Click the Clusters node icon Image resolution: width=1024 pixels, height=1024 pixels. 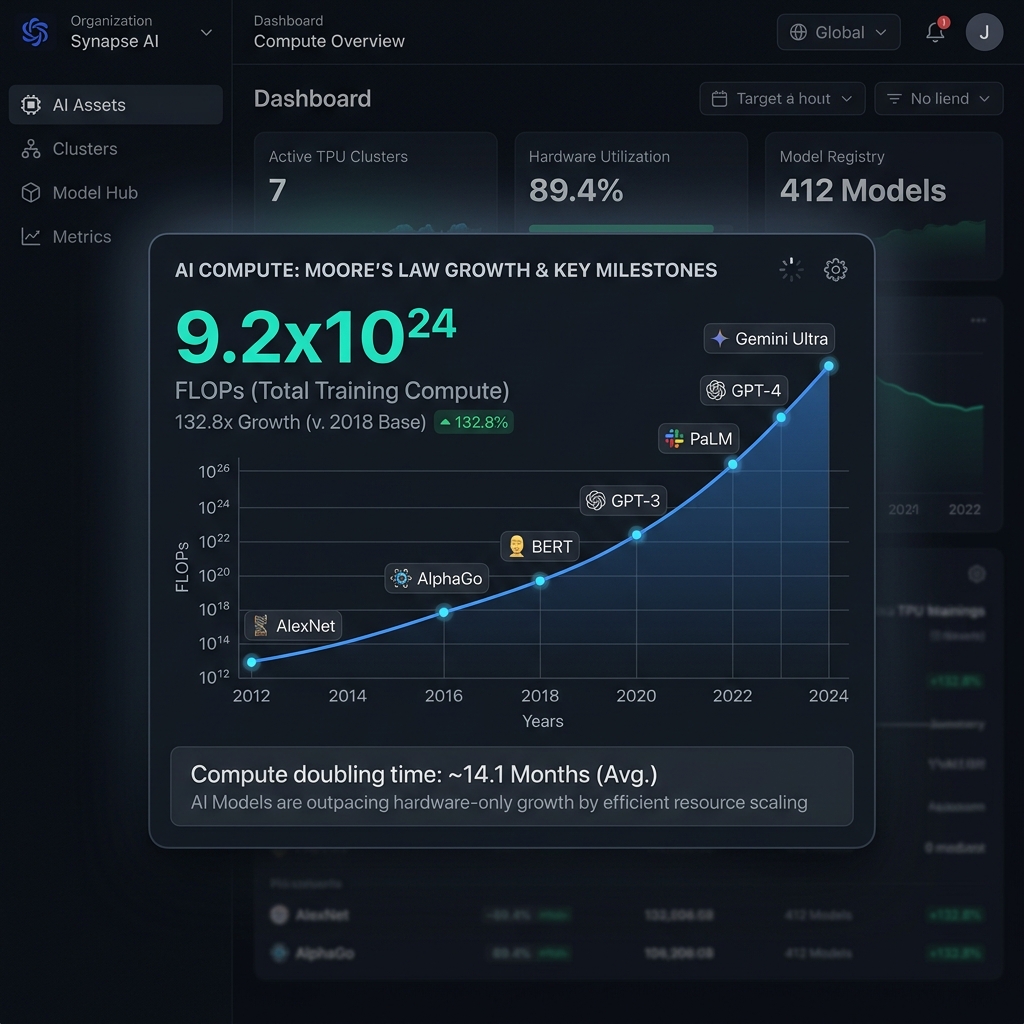31,149
